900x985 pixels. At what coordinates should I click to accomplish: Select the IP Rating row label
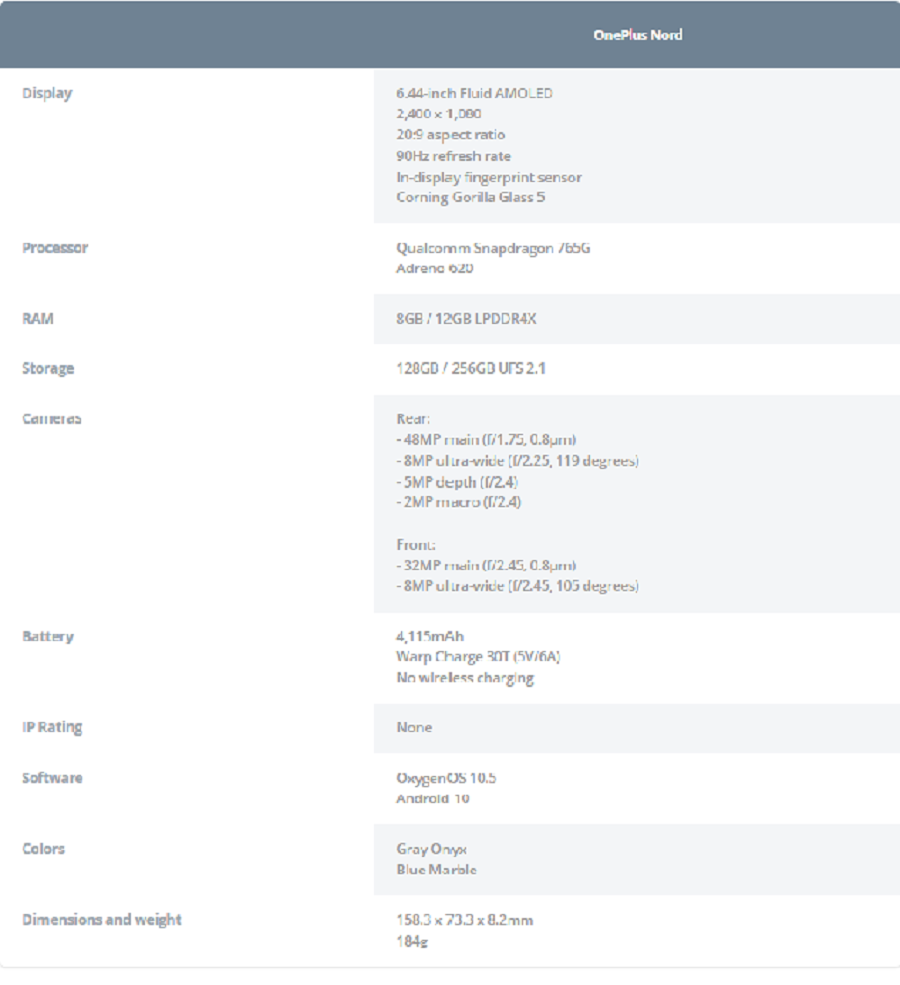[52, 727]
